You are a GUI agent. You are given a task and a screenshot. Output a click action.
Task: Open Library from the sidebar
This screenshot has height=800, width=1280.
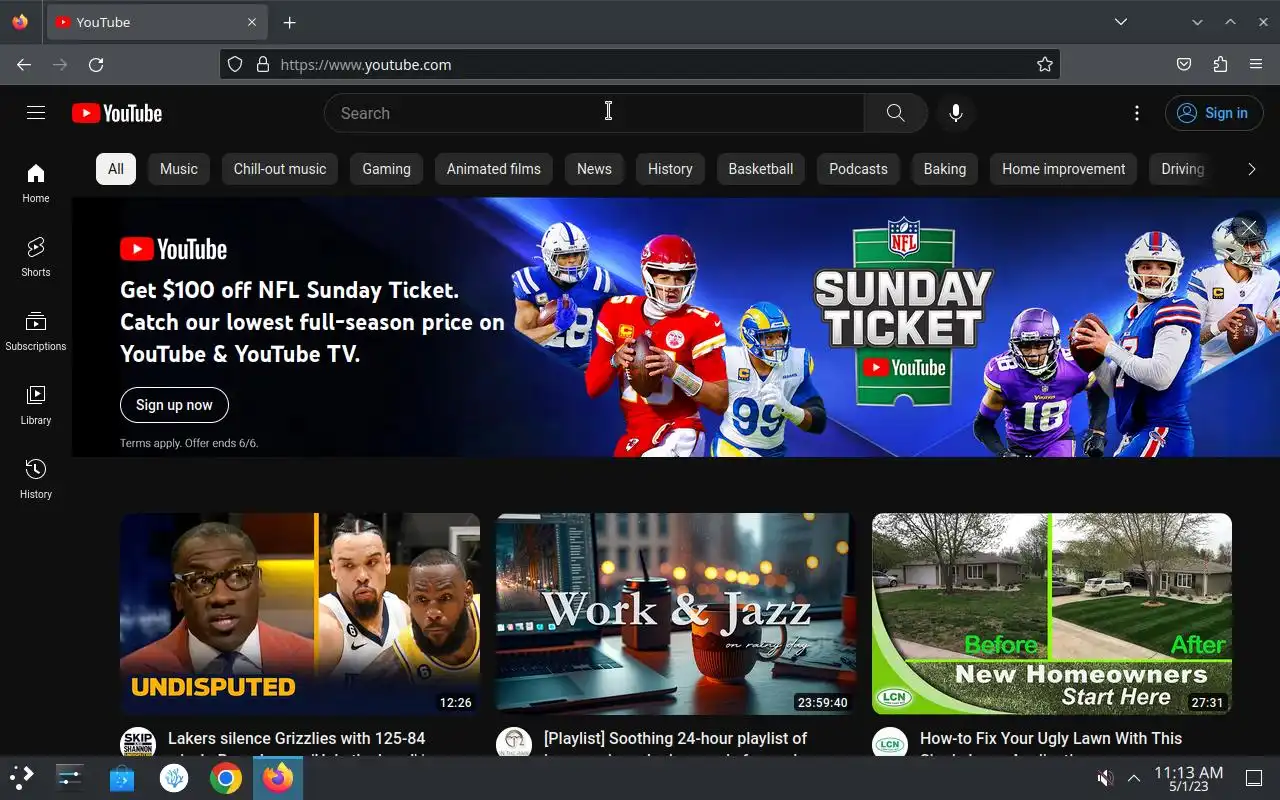tap(36, 405)
